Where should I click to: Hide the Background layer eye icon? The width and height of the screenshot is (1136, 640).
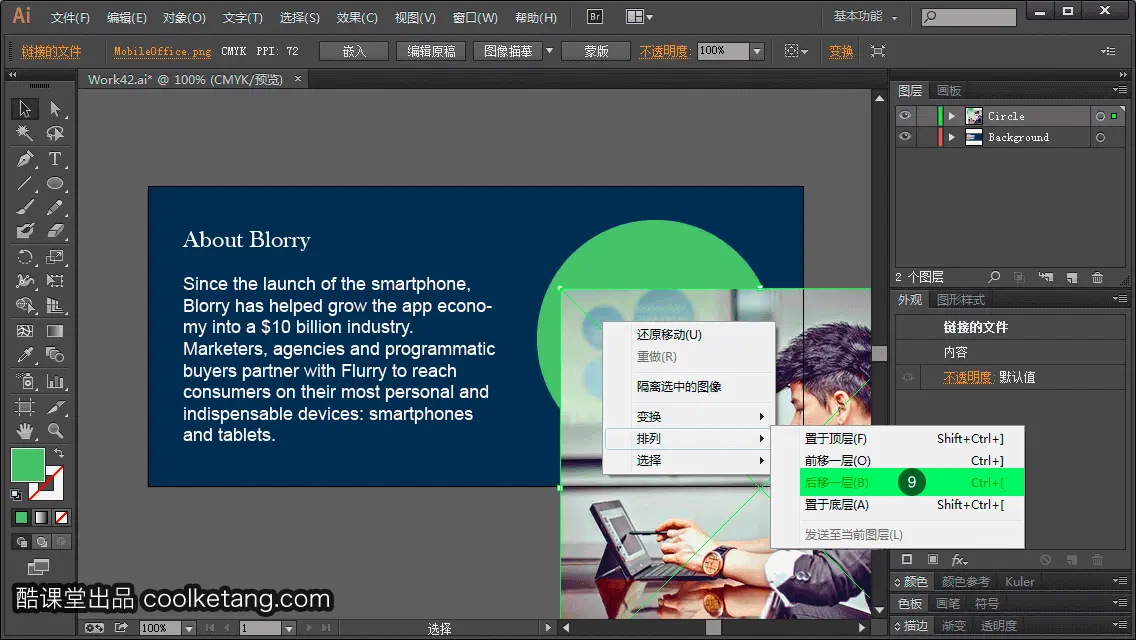[x=905, y=137]
